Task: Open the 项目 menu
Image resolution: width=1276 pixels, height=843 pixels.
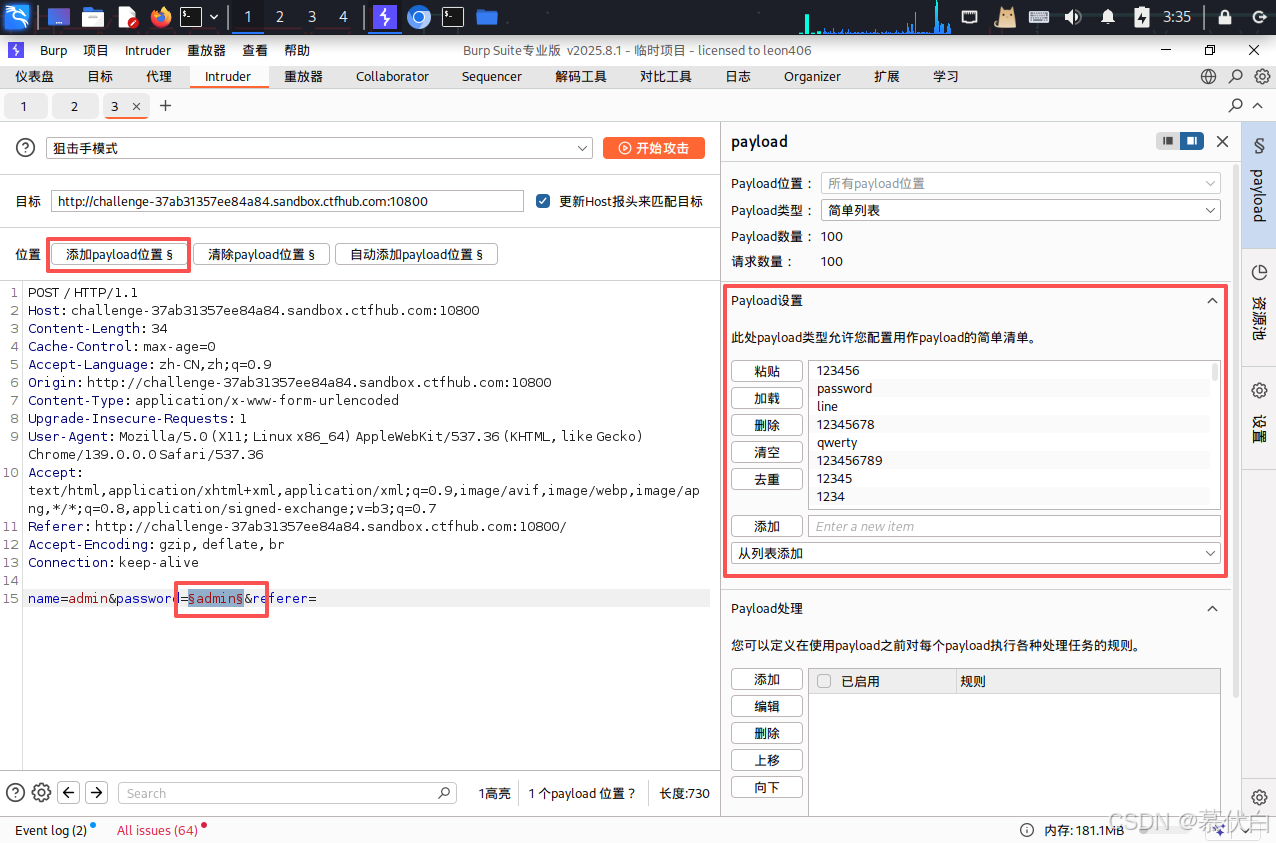Action: click(x=96, y=50)
